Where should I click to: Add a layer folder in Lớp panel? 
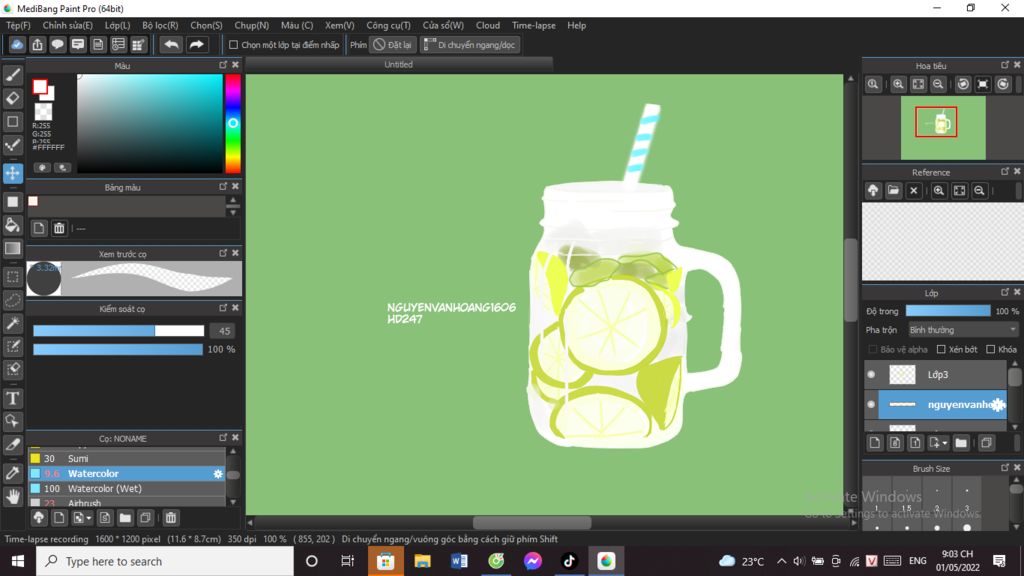[961, 443]
